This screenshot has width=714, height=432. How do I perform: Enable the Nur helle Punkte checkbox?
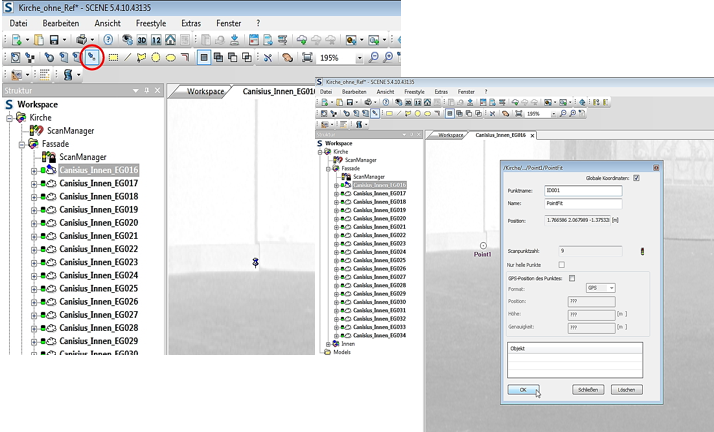[561, 264]
